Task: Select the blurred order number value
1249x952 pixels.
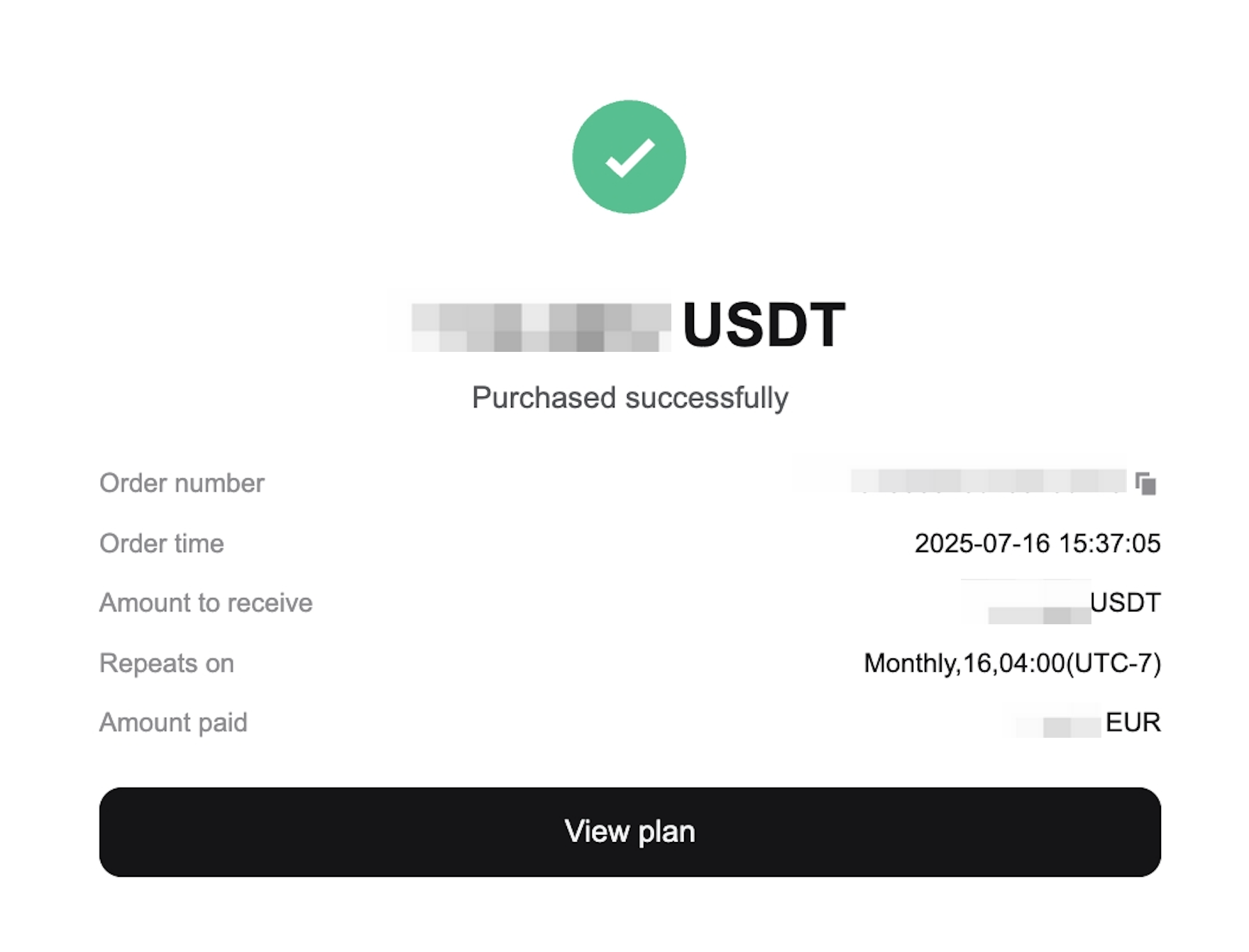Action: coord(988,481)
